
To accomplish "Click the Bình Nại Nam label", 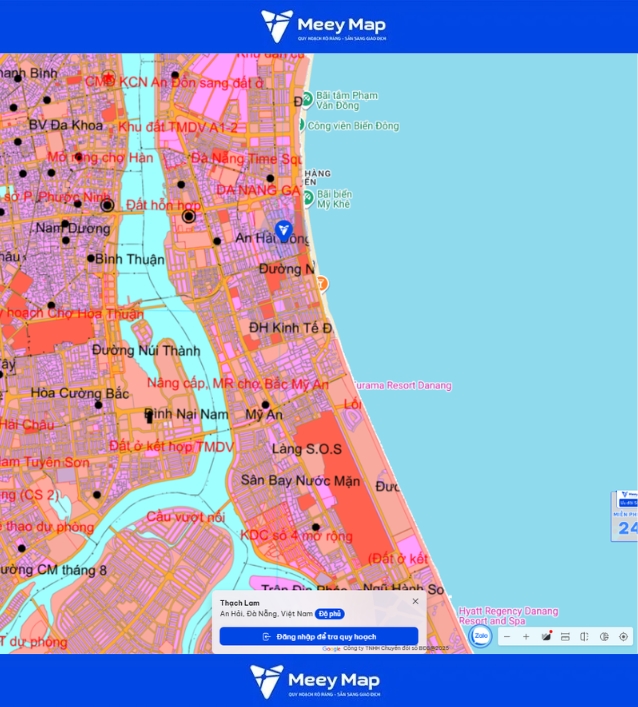I will [186, 413].
